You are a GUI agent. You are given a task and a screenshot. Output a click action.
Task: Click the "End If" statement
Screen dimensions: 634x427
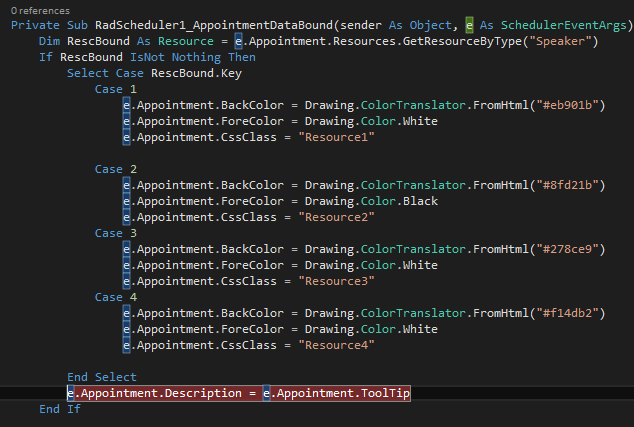coord(59,409)
